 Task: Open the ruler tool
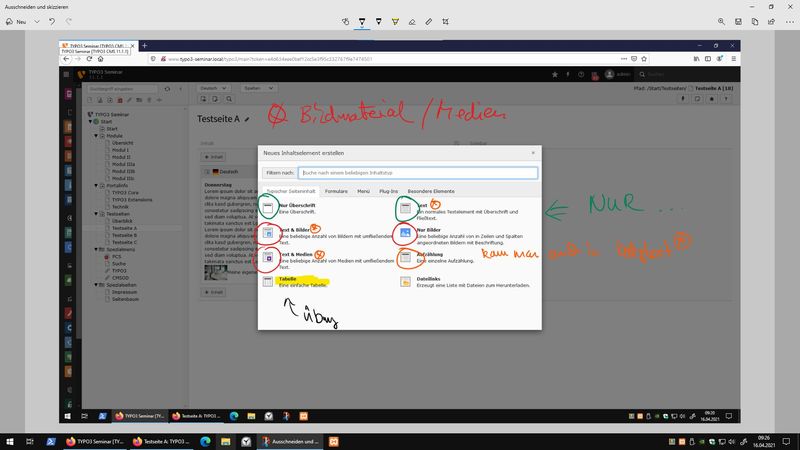coord(429,21)
